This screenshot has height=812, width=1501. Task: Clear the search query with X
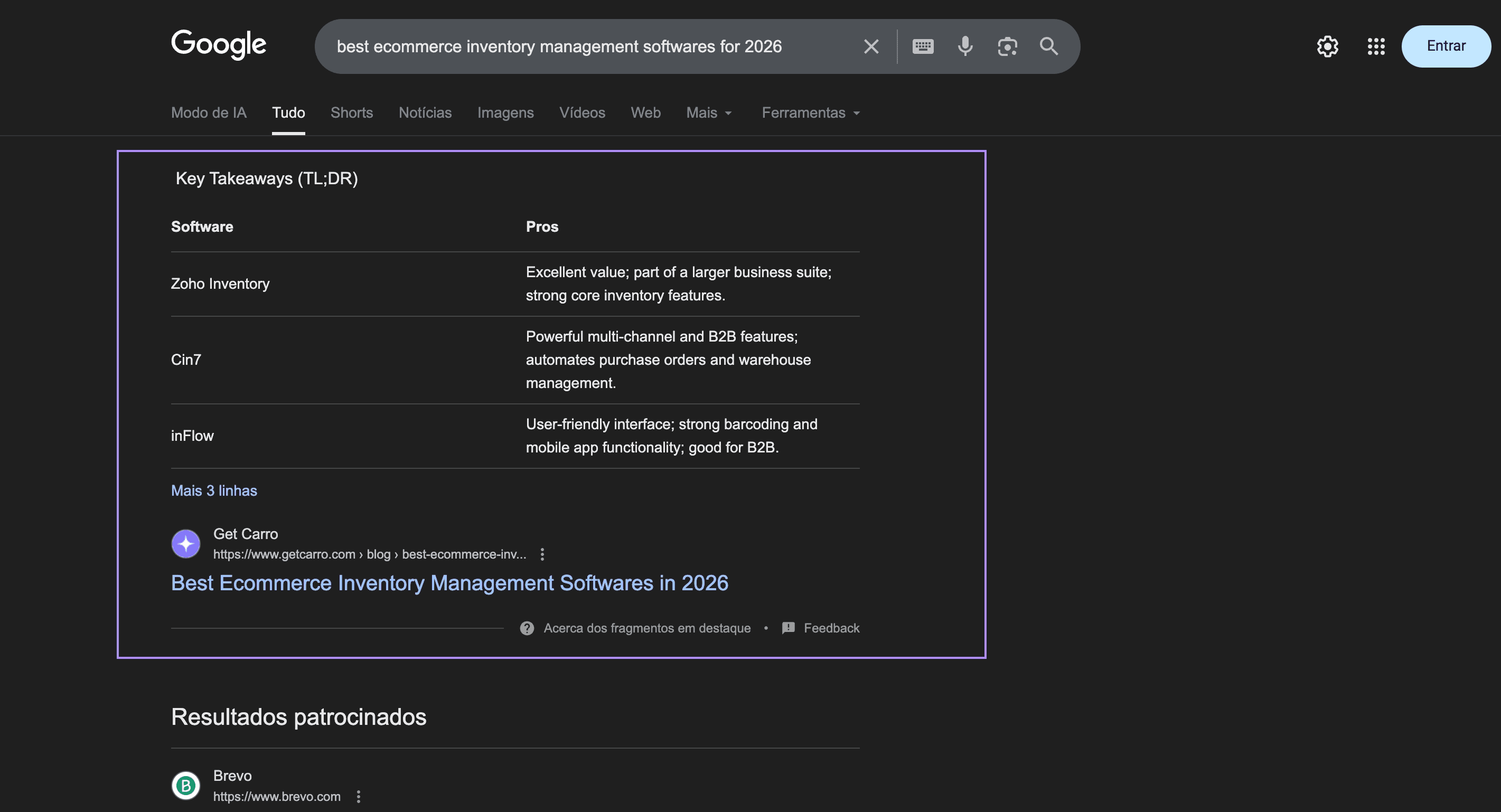pos(871,46)
